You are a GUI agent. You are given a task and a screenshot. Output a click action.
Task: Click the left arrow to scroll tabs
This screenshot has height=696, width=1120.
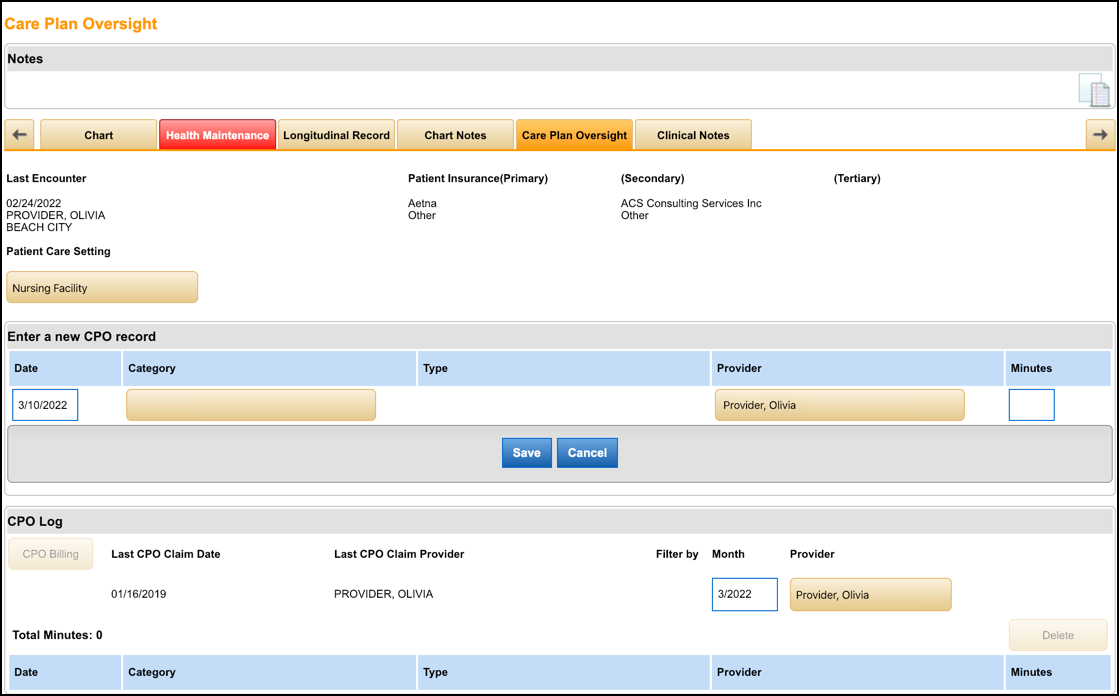pyautogui.click(x=18, y=133)
